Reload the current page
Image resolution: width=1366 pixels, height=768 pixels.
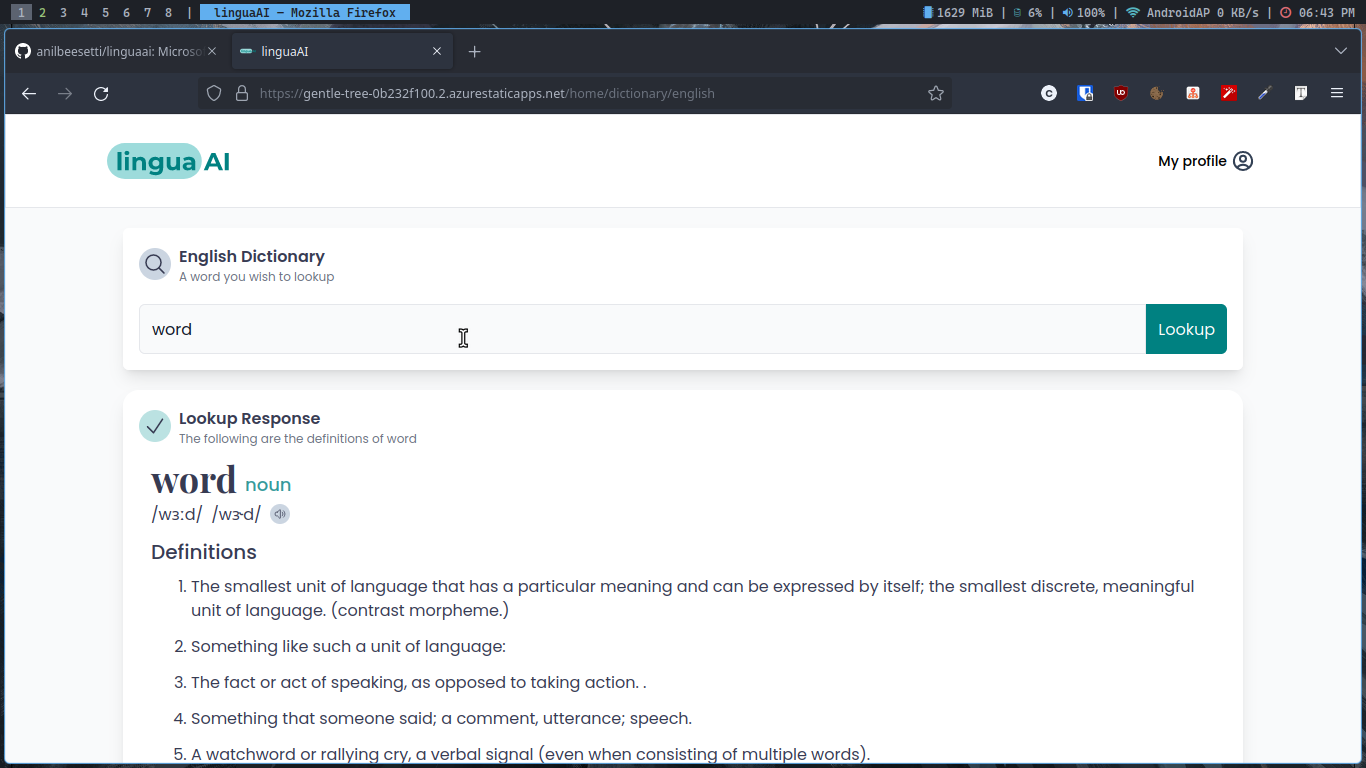100,93
